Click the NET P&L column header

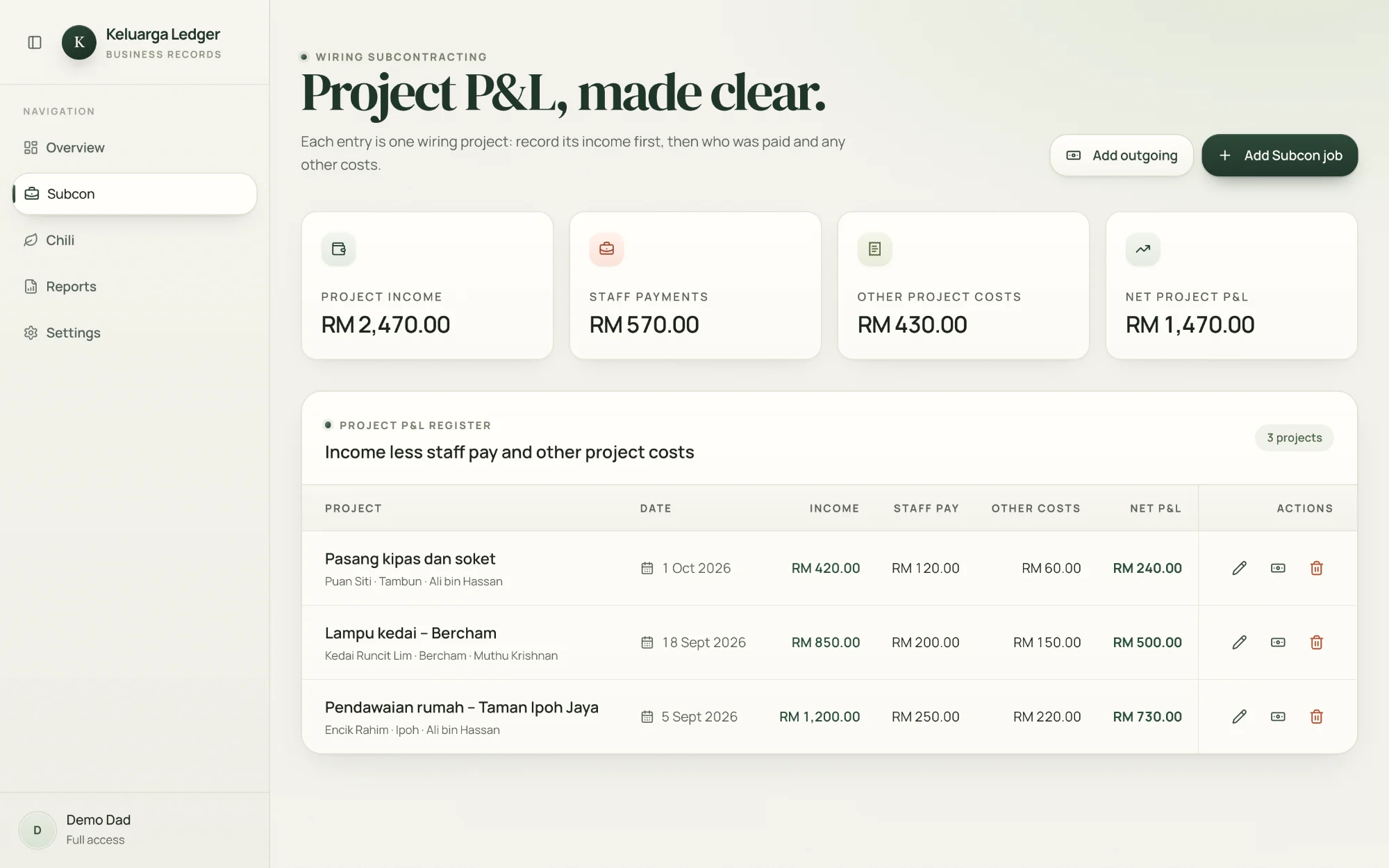click(1156, 508)
